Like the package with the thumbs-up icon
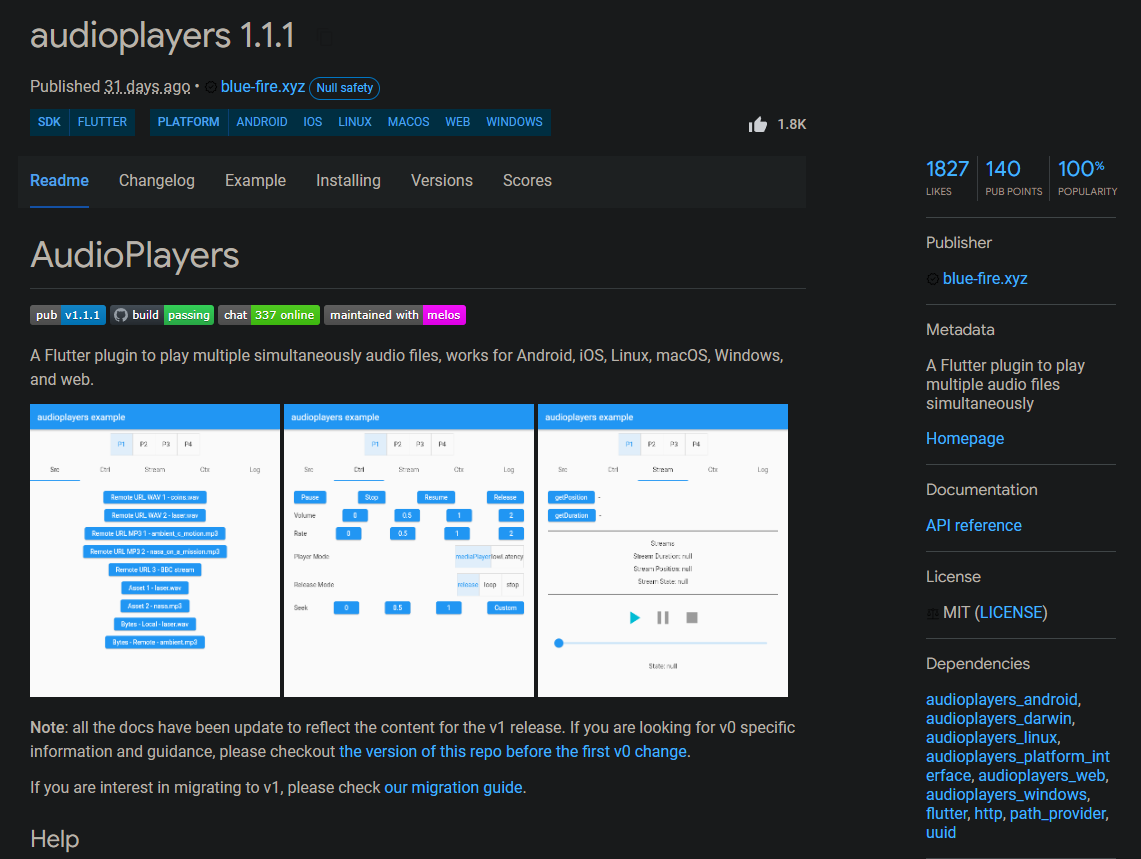This screenshot has height=859, width=1141. tap(758, 124)
